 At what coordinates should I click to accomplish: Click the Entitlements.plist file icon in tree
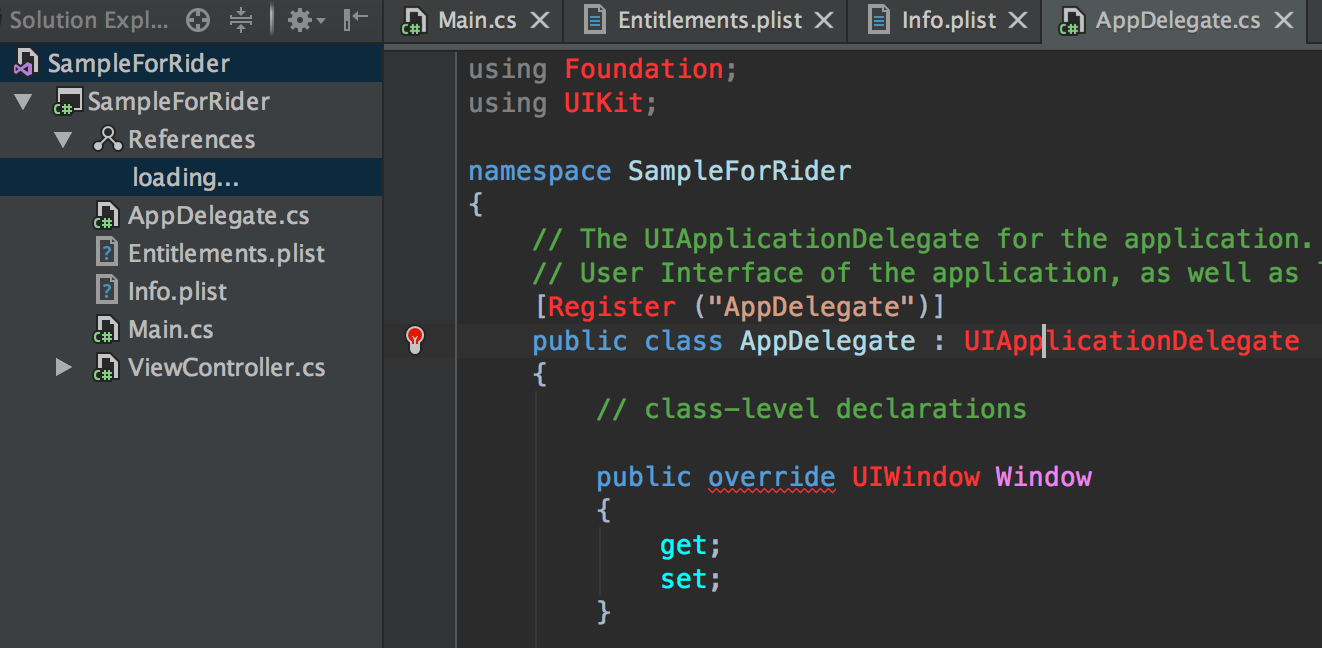click(107, 253)
